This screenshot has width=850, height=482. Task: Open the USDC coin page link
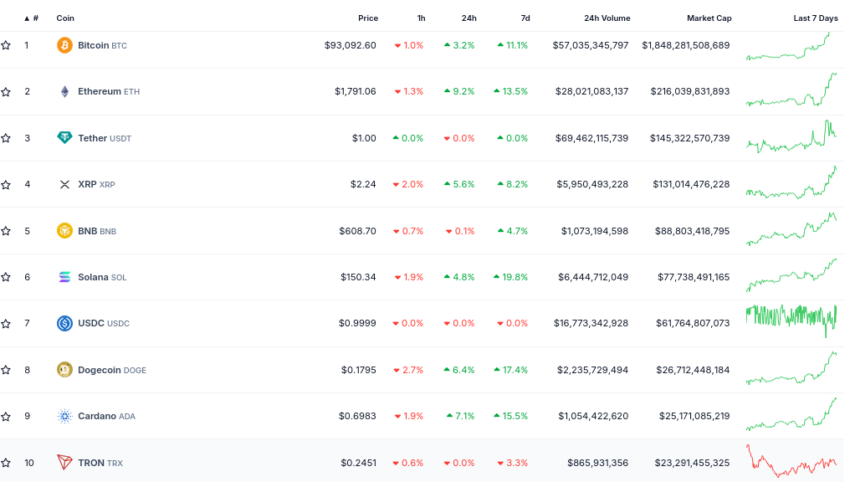pos(104,323)
